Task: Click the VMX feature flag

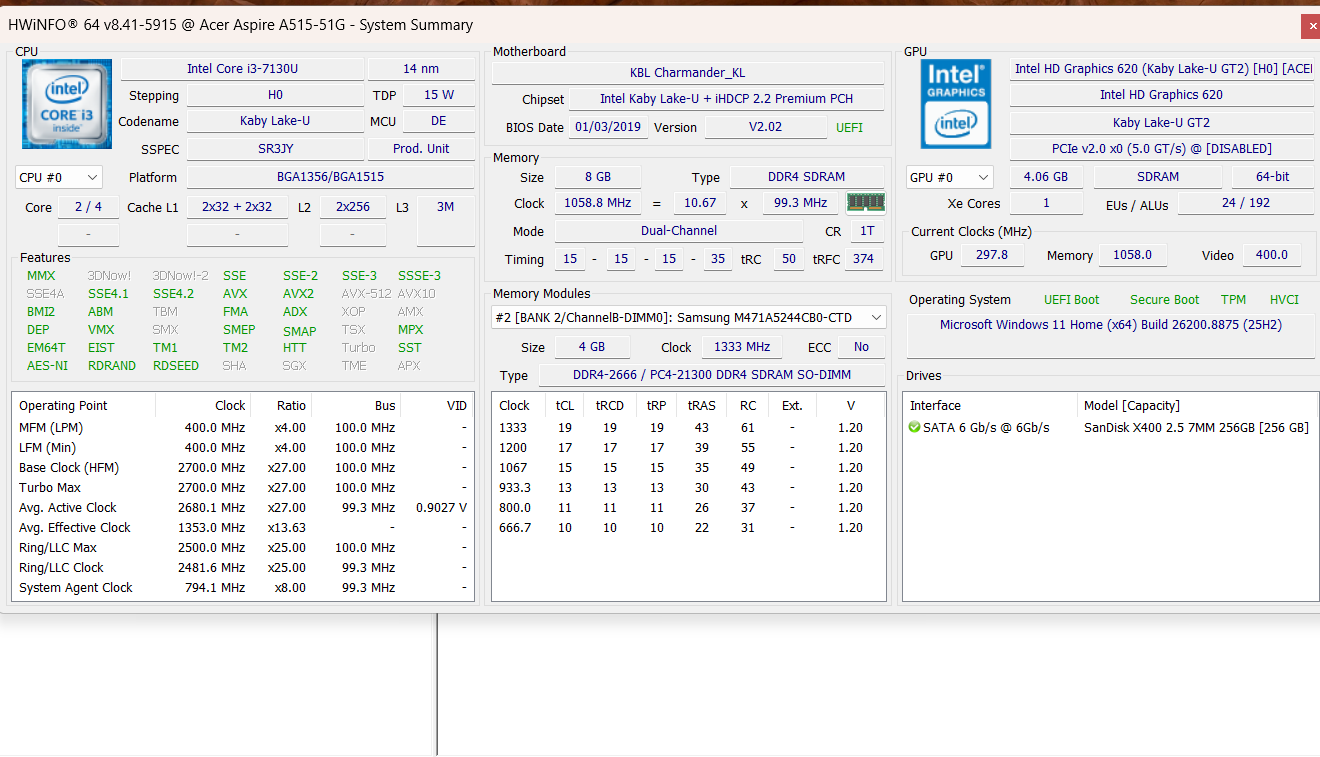Action: pos(101,330)
